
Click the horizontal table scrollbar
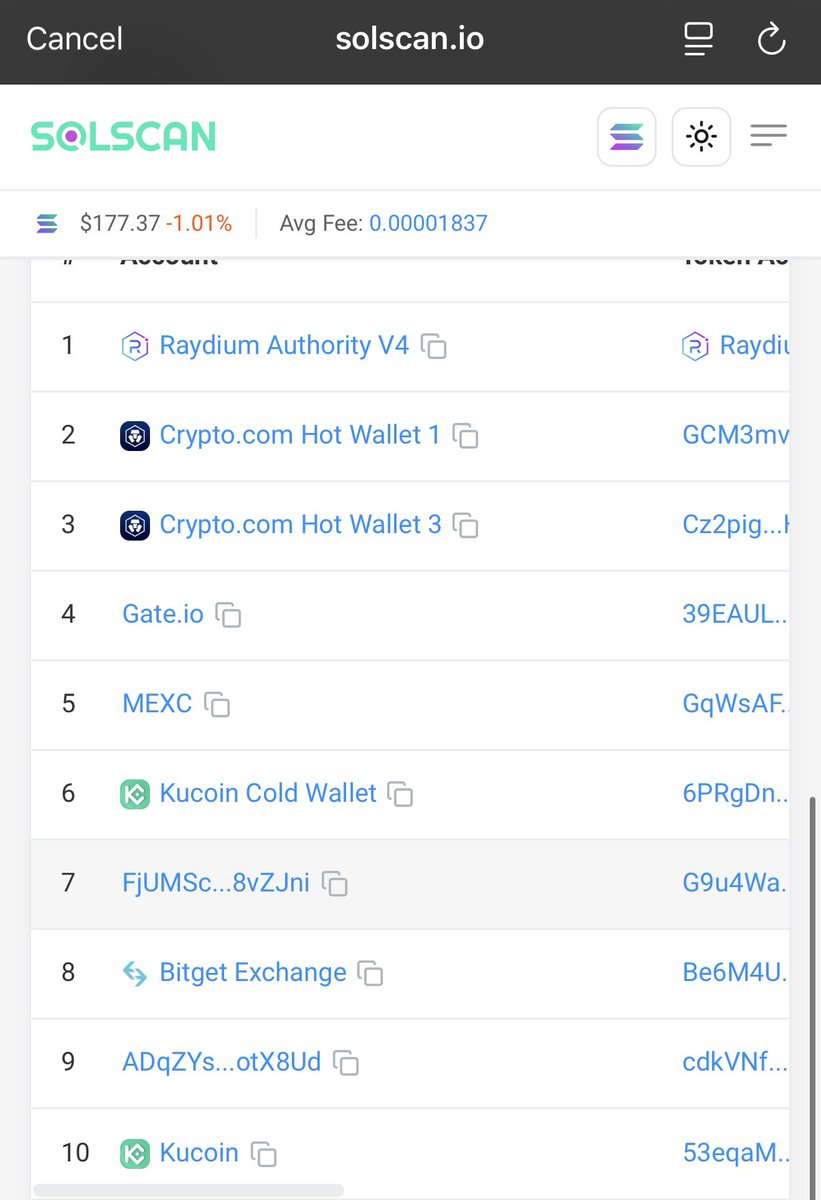(189, 1190)
